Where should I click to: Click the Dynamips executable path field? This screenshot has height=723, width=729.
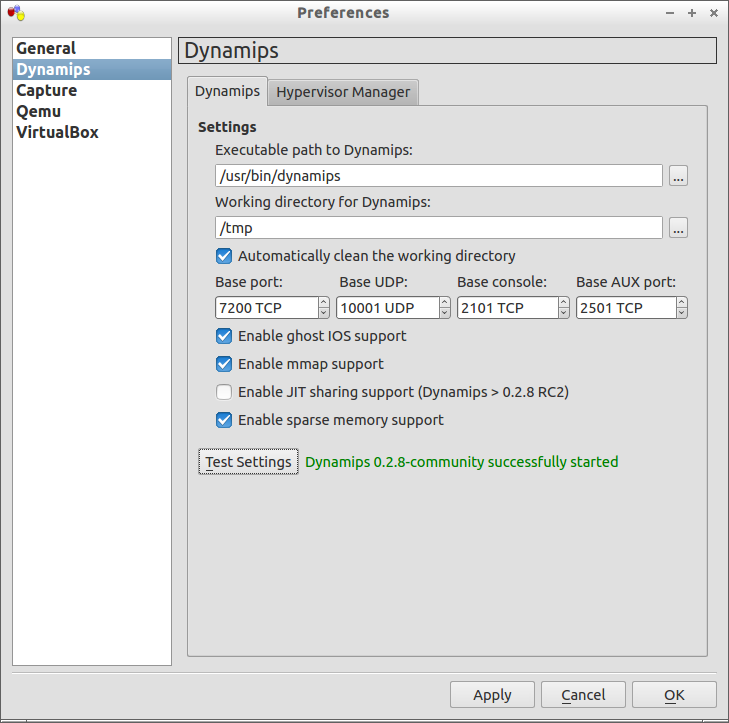438,176
